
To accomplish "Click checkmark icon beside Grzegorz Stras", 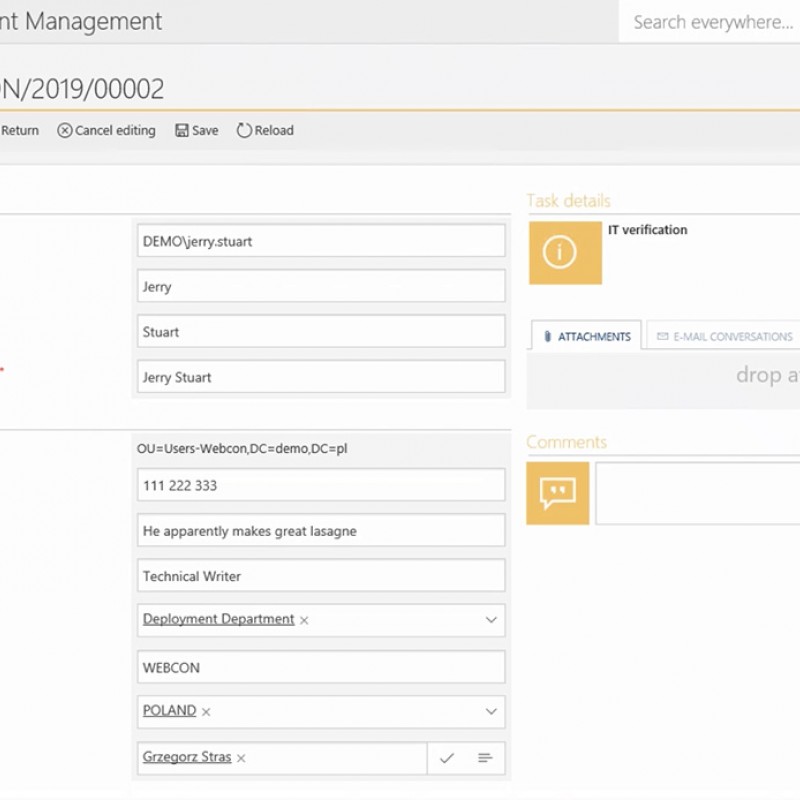I will pos(447,758).
